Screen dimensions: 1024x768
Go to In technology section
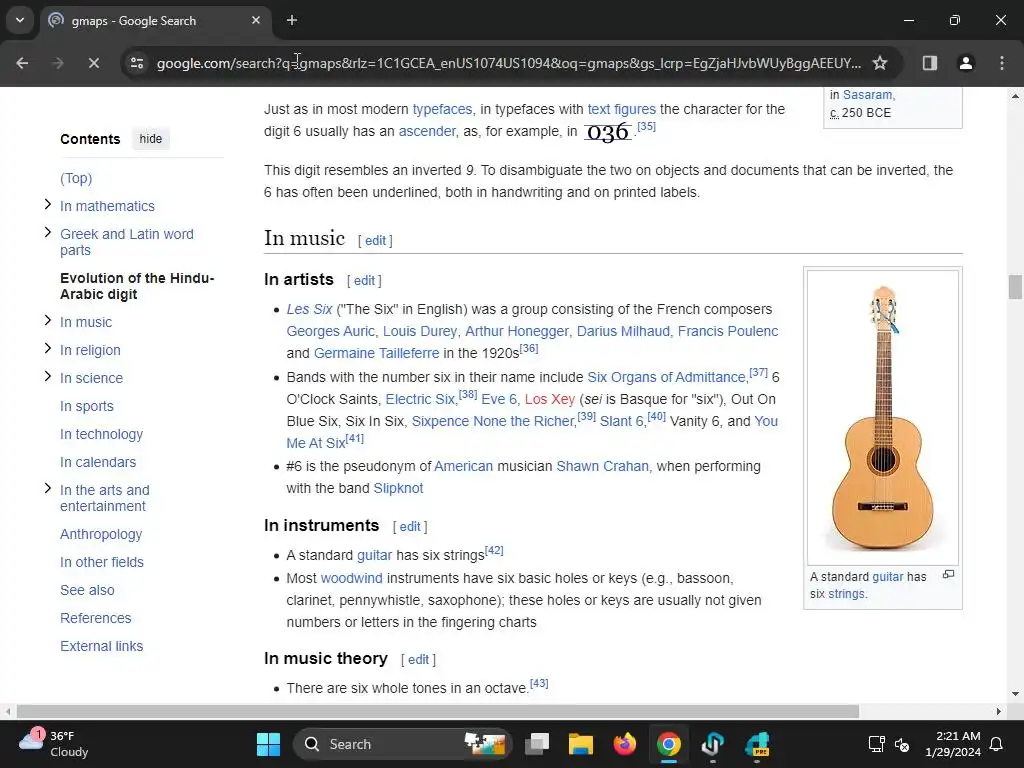point(101,434)
